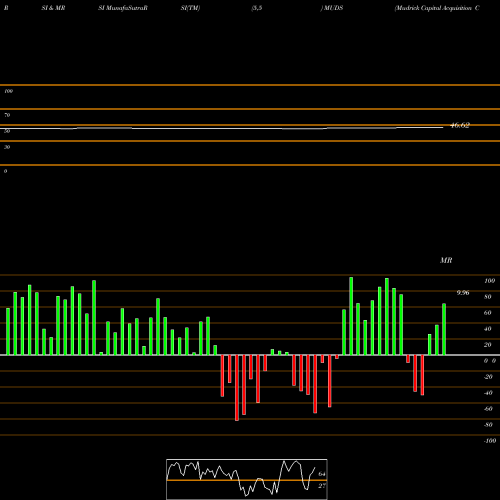Click the MR value label 9.96
Viewport: 500px width, 500px height.
463,293
